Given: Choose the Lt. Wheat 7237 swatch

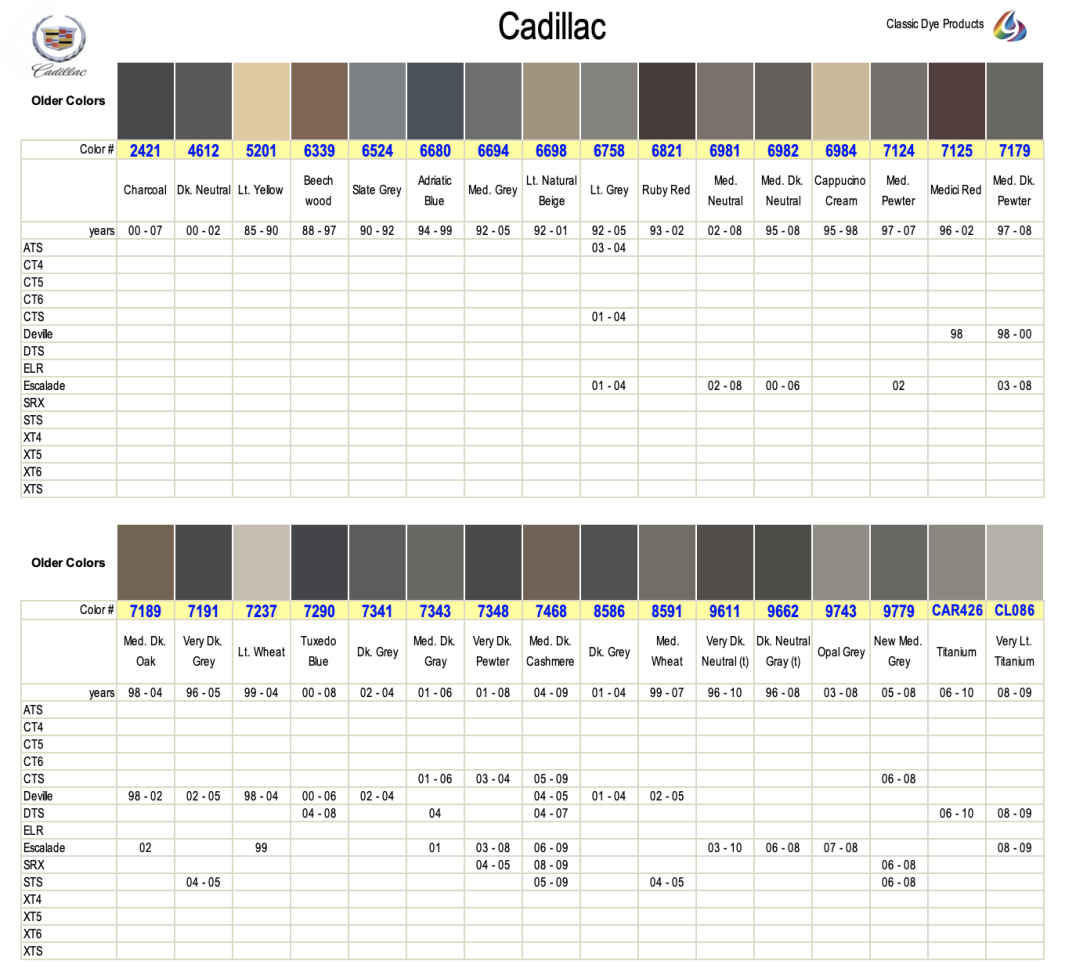Looking at the screenshot, I should [261, 562].
